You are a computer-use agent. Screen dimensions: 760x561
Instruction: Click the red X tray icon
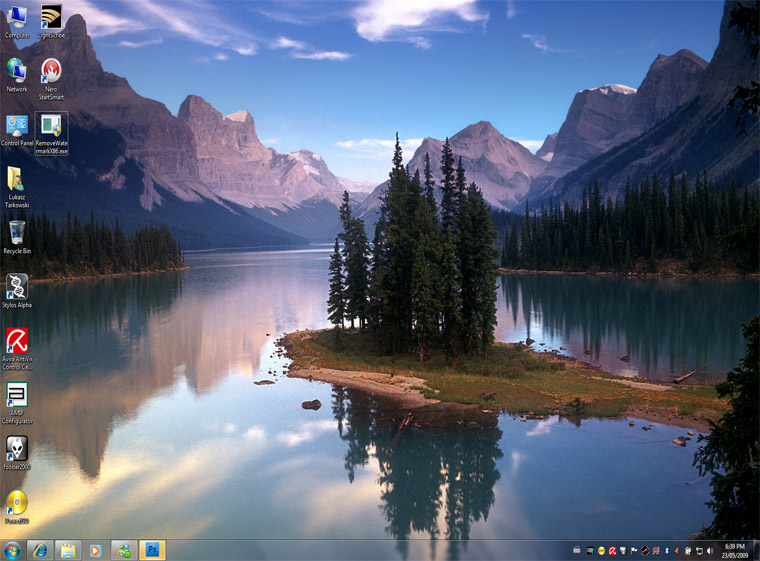coord(656,551)
